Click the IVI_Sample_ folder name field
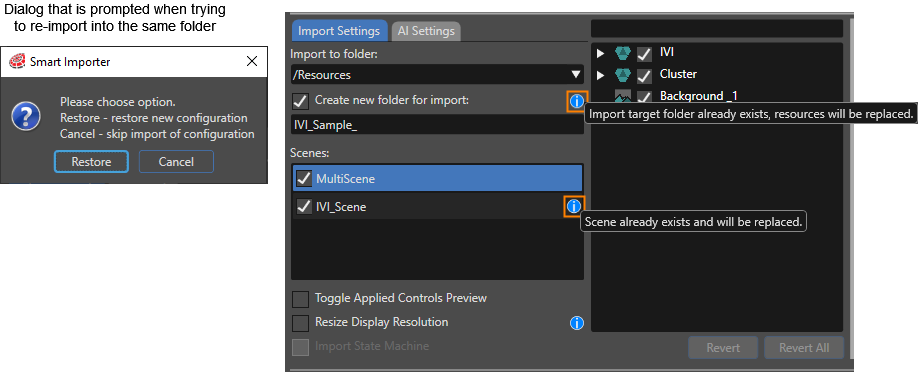This screenshot has height=372, width=918. coord(437,125)
